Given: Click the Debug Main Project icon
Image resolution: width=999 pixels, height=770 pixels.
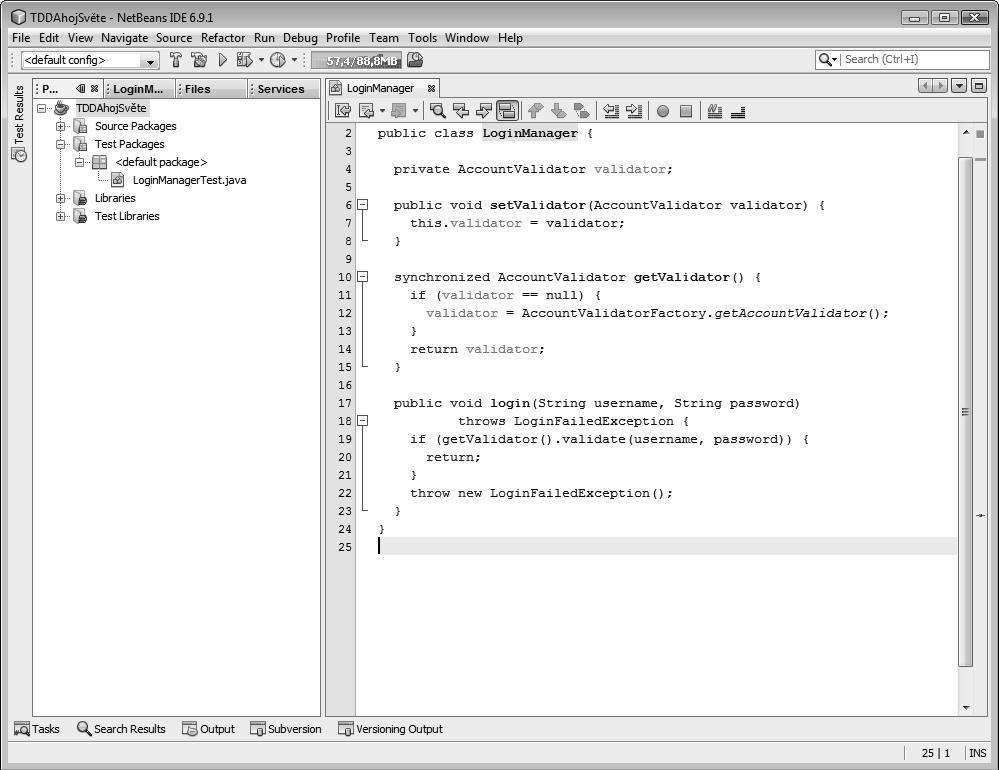Looking at the screenshot, I should click(245, 61).
